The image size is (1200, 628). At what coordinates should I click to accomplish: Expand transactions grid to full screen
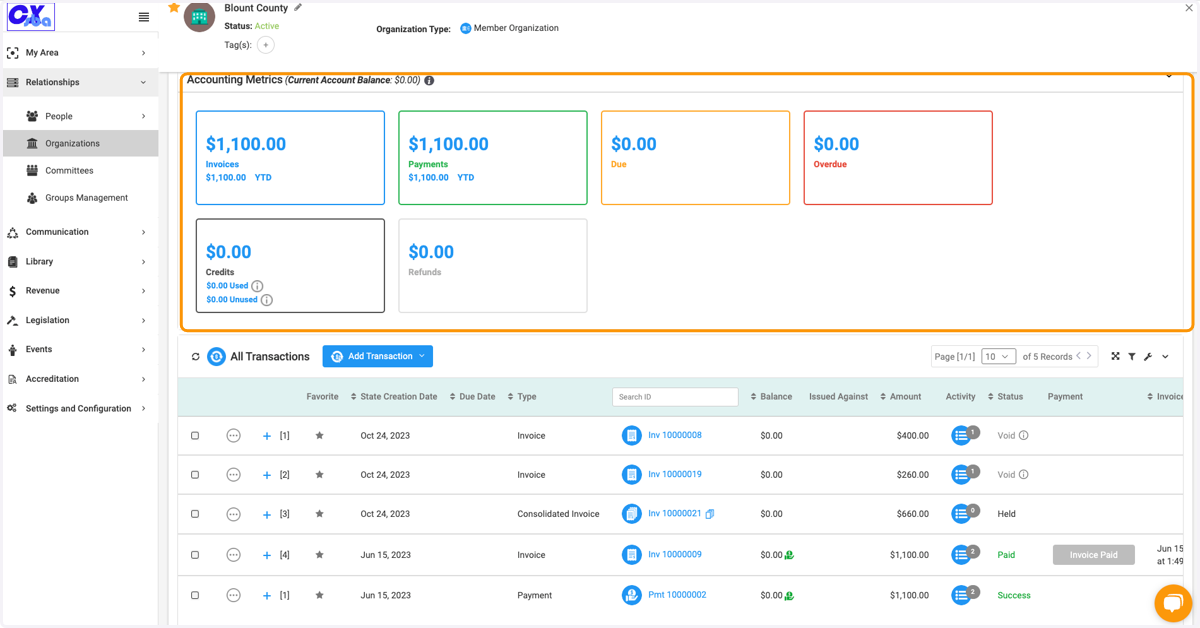[x=1116, y=356]
